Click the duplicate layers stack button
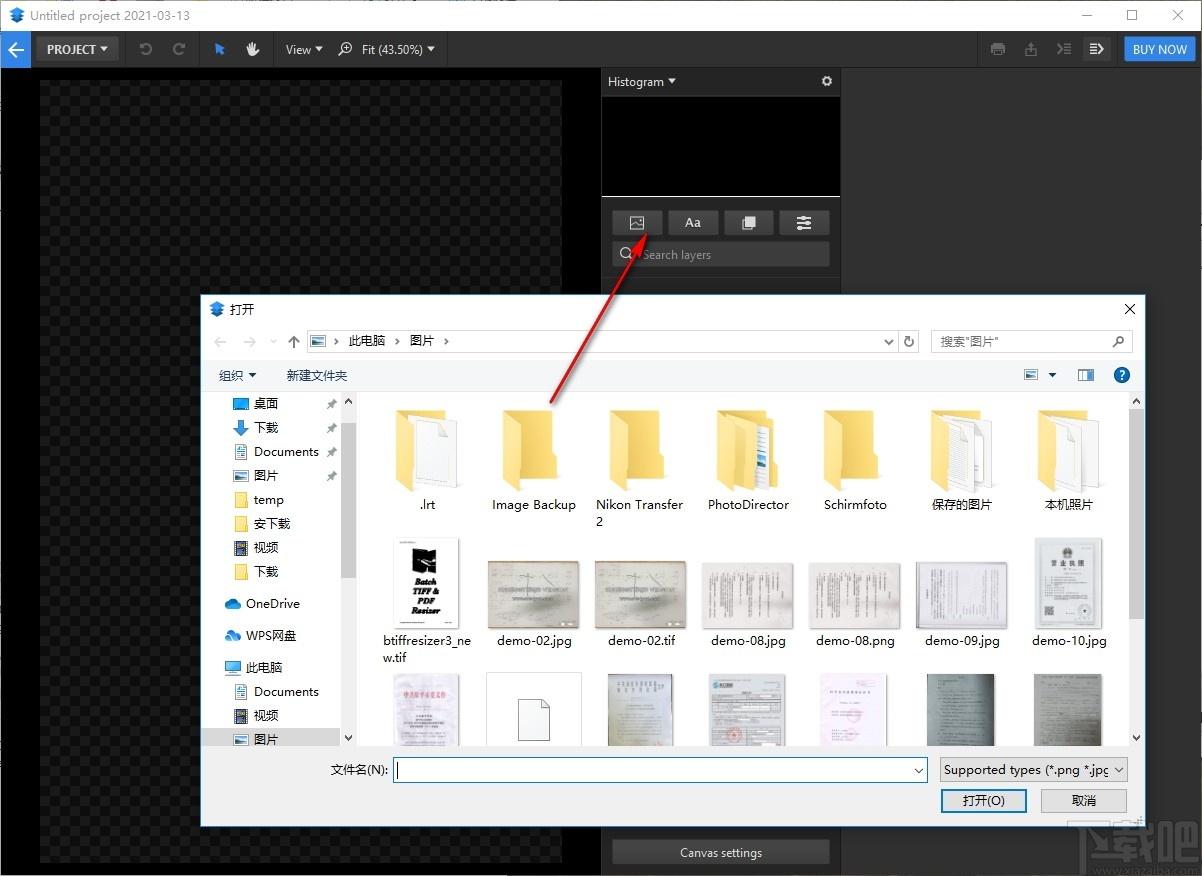1202x876 pixels. click(748, 223)
